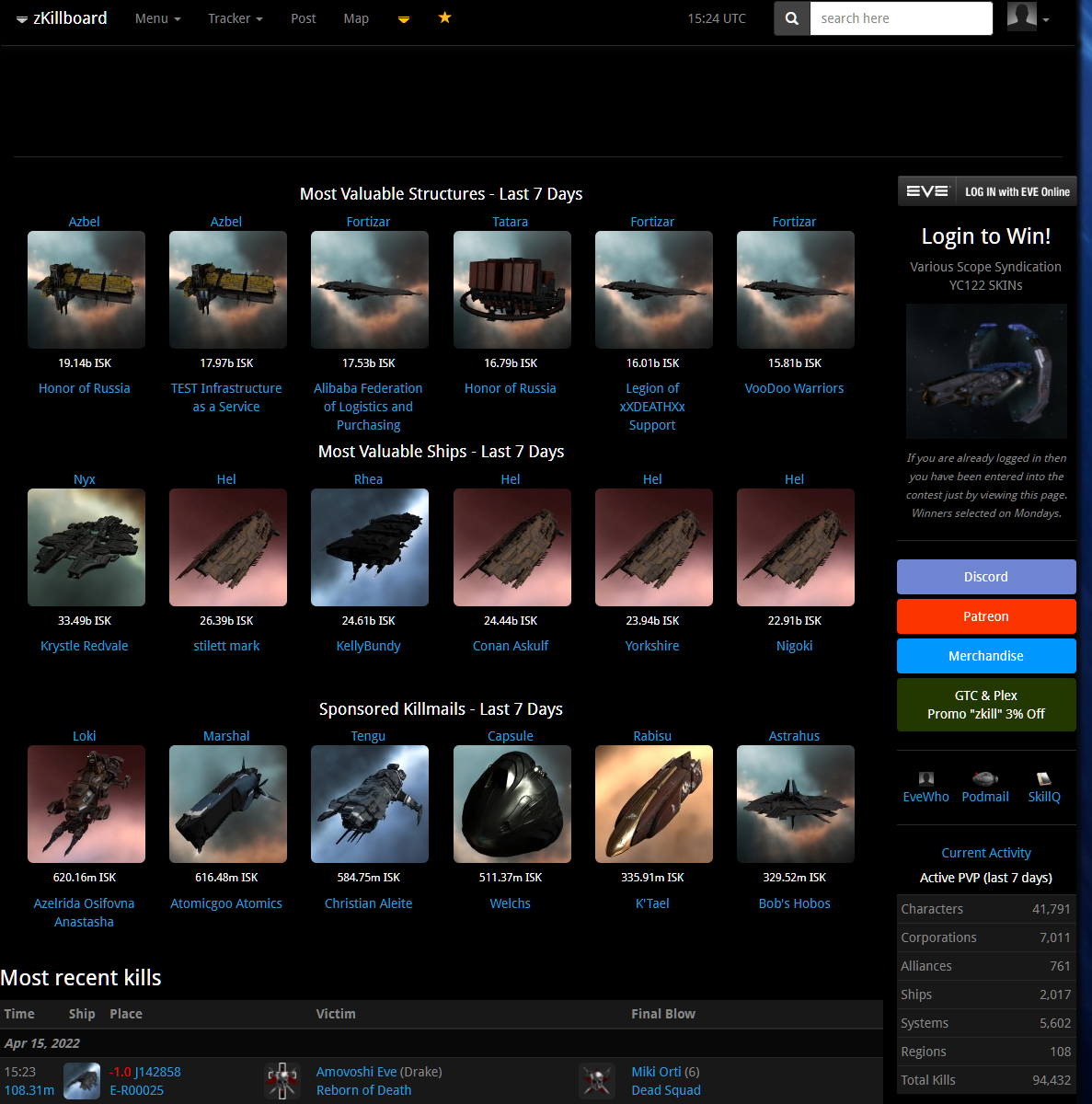Screen dimensions: 1092x1104
Task: Open TEST Infrastructure as a Service link
Action: [x=226, y=397]
